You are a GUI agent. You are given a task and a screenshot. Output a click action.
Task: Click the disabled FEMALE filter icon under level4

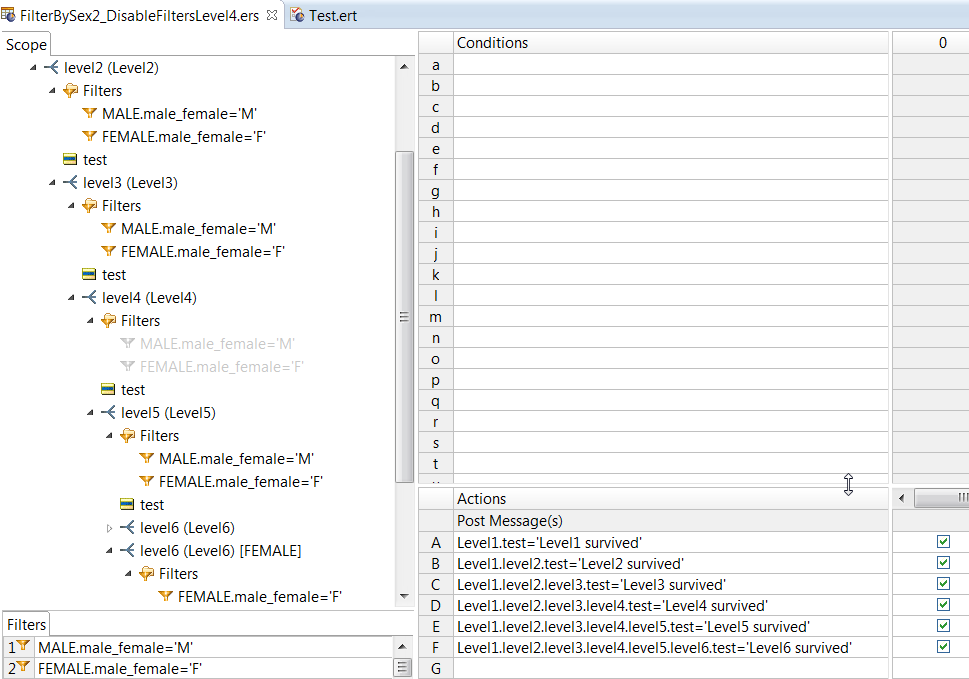(128, 366)
